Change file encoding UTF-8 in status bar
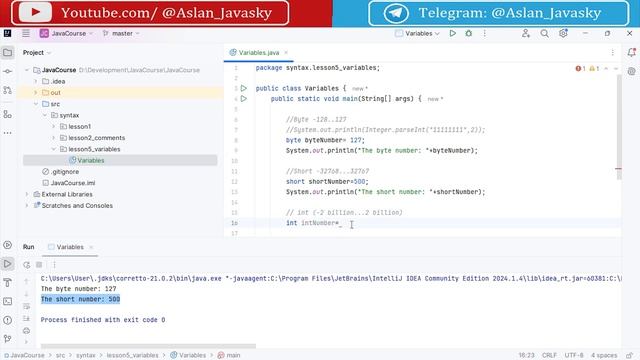The image size is (640, 360). [574, 356]
